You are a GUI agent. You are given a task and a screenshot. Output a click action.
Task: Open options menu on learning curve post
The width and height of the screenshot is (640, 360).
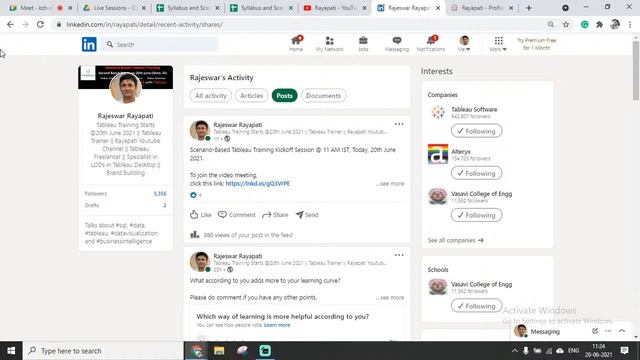[x=399, y=255]
